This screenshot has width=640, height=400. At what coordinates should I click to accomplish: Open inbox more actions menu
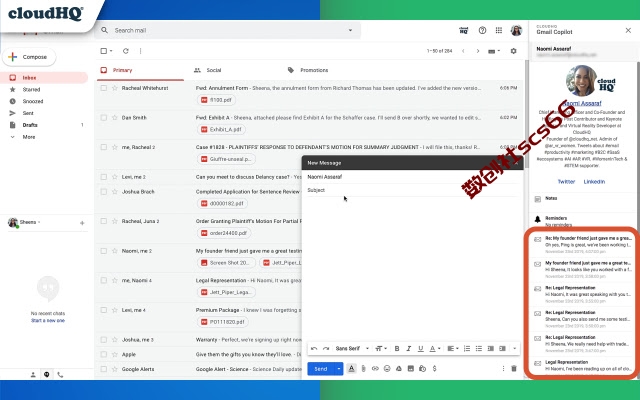(x=140, y=51)
